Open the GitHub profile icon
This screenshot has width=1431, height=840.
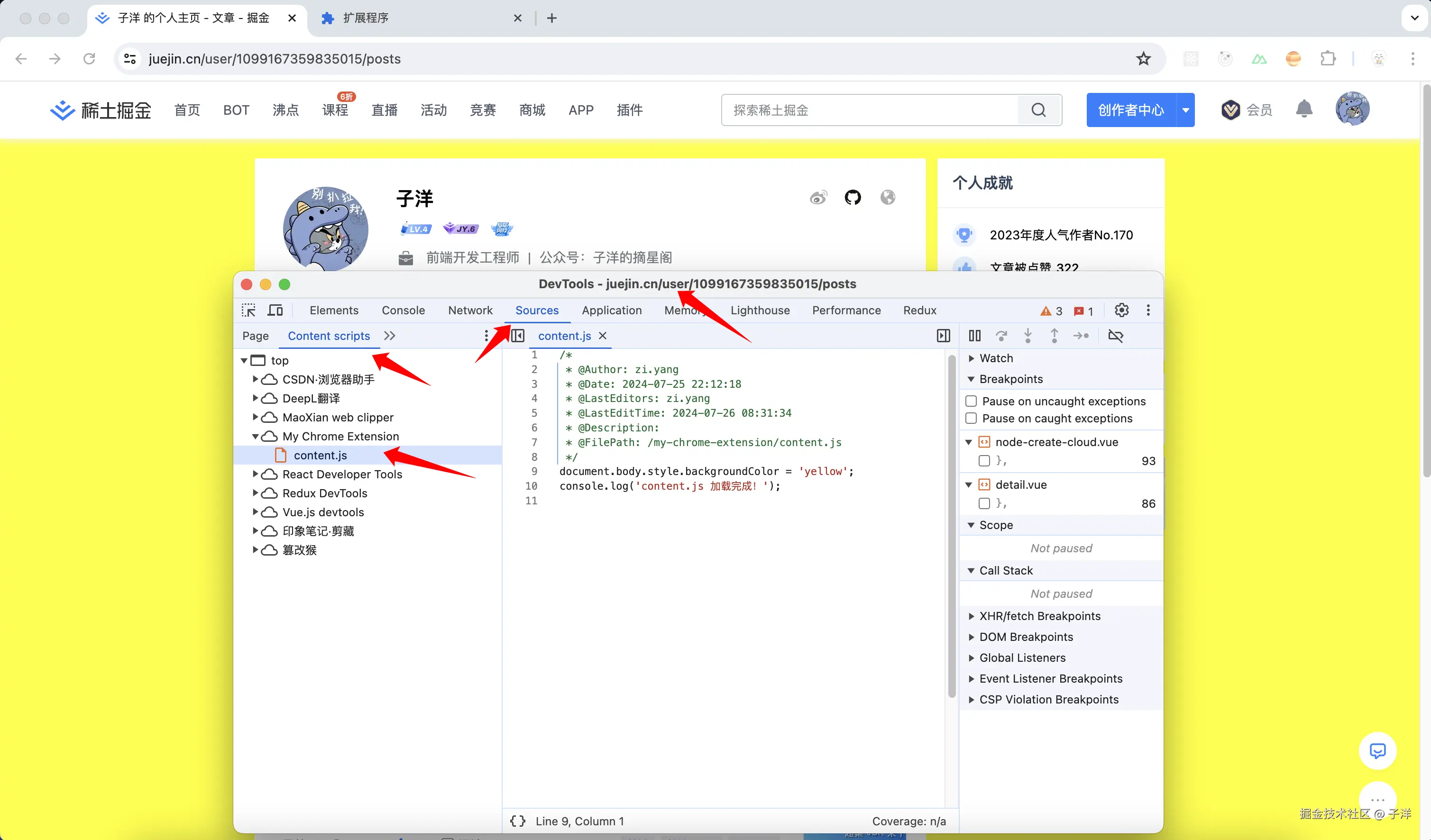click(x=853, y=198)
